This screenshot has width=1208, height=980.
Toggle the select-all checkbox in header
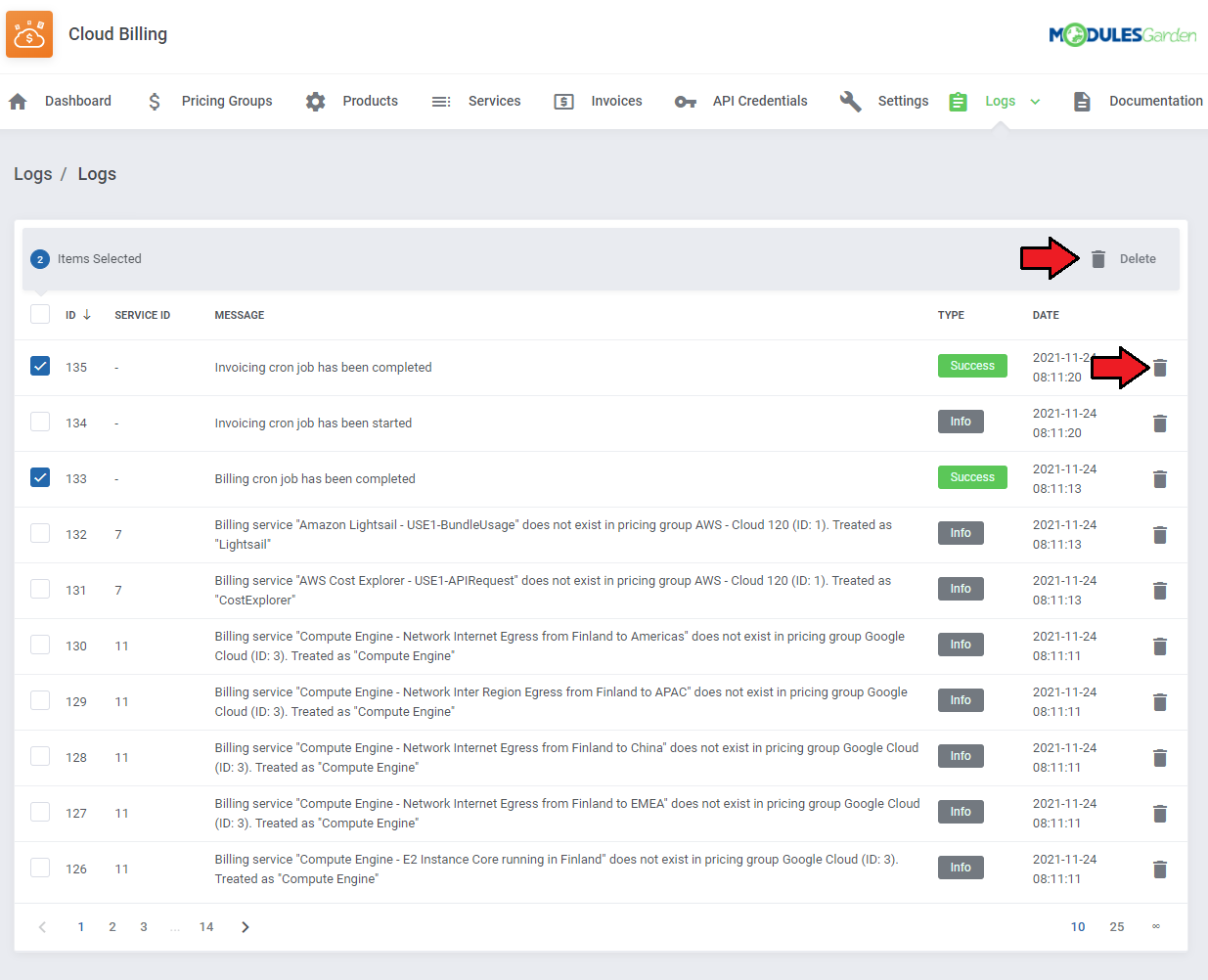click(40, 314)
